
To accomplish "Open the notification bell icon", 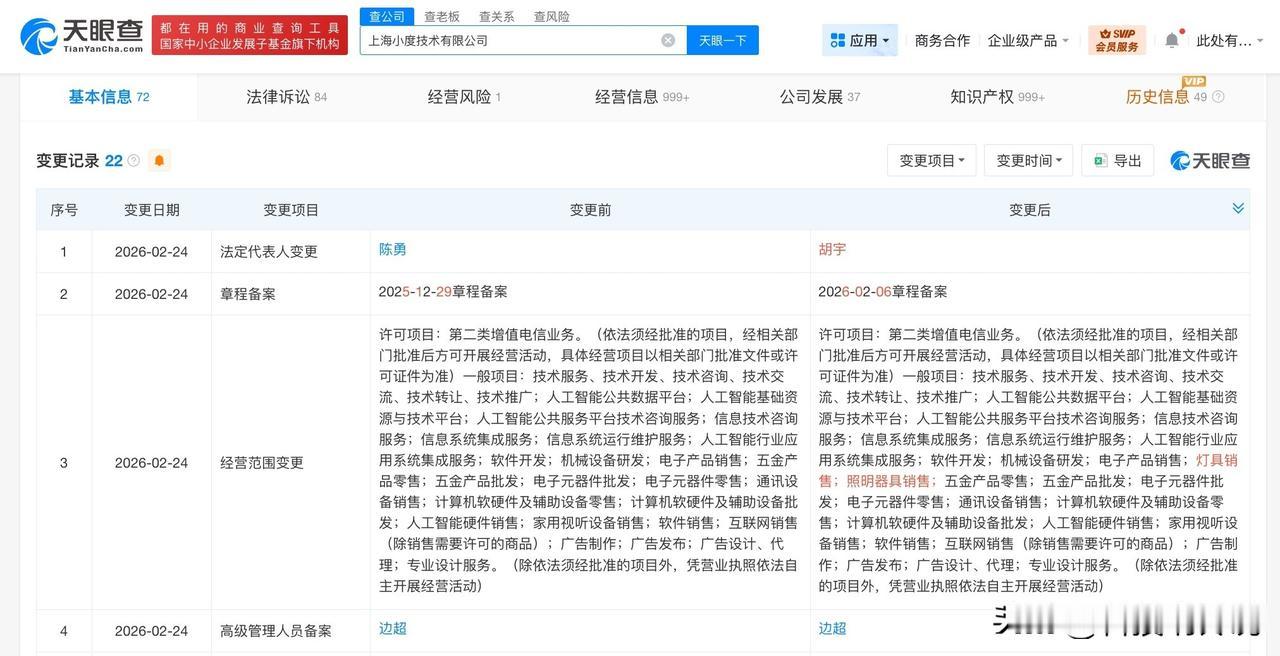I will (x=1171, y=41).
